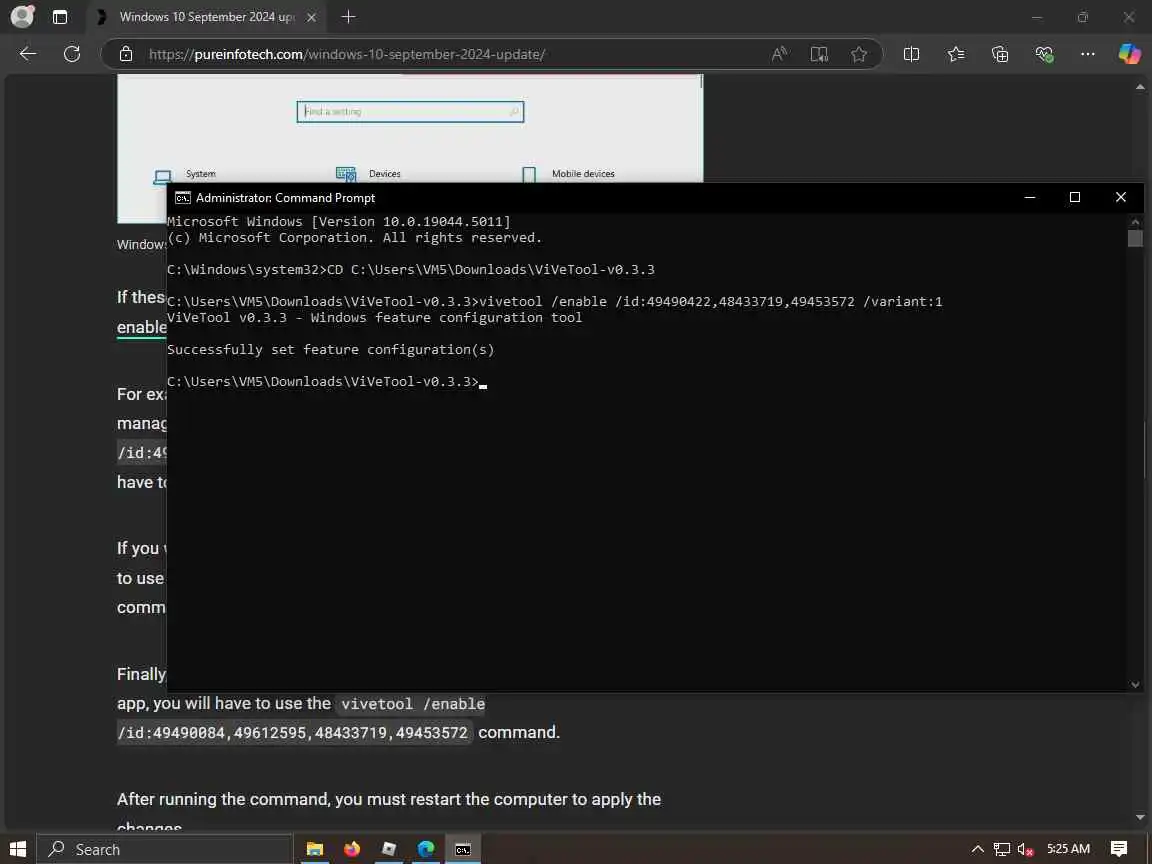Switch to Microsoft Edge in taskbar

click(426, 849)
